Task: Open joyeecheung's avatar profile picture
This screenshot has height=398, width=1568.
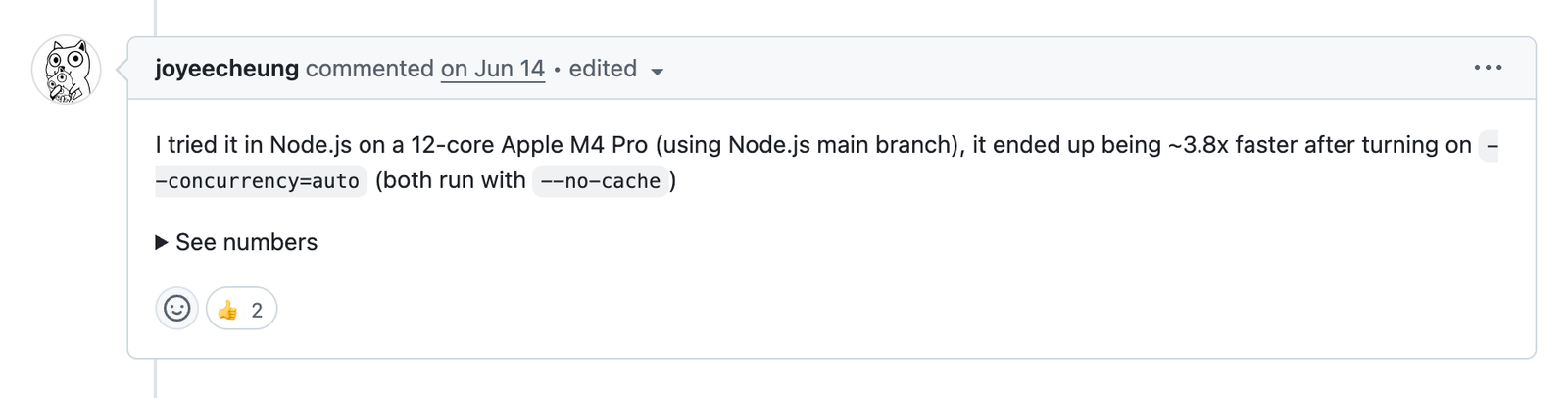Action: [67, 70]
